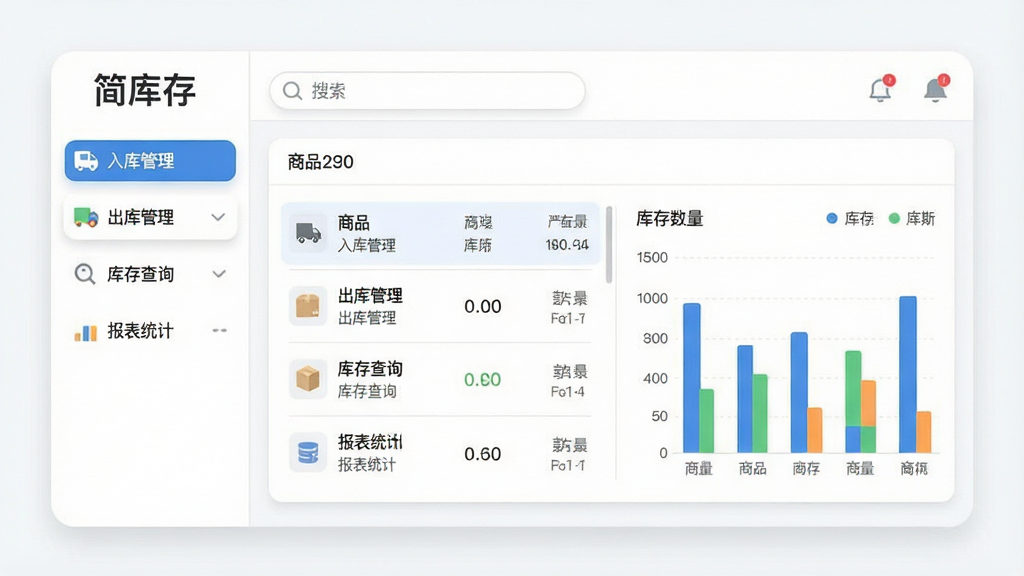This screenshot has height=576, width=1024.
Task: Click the 简库存 app title
Action: [144, 90]
